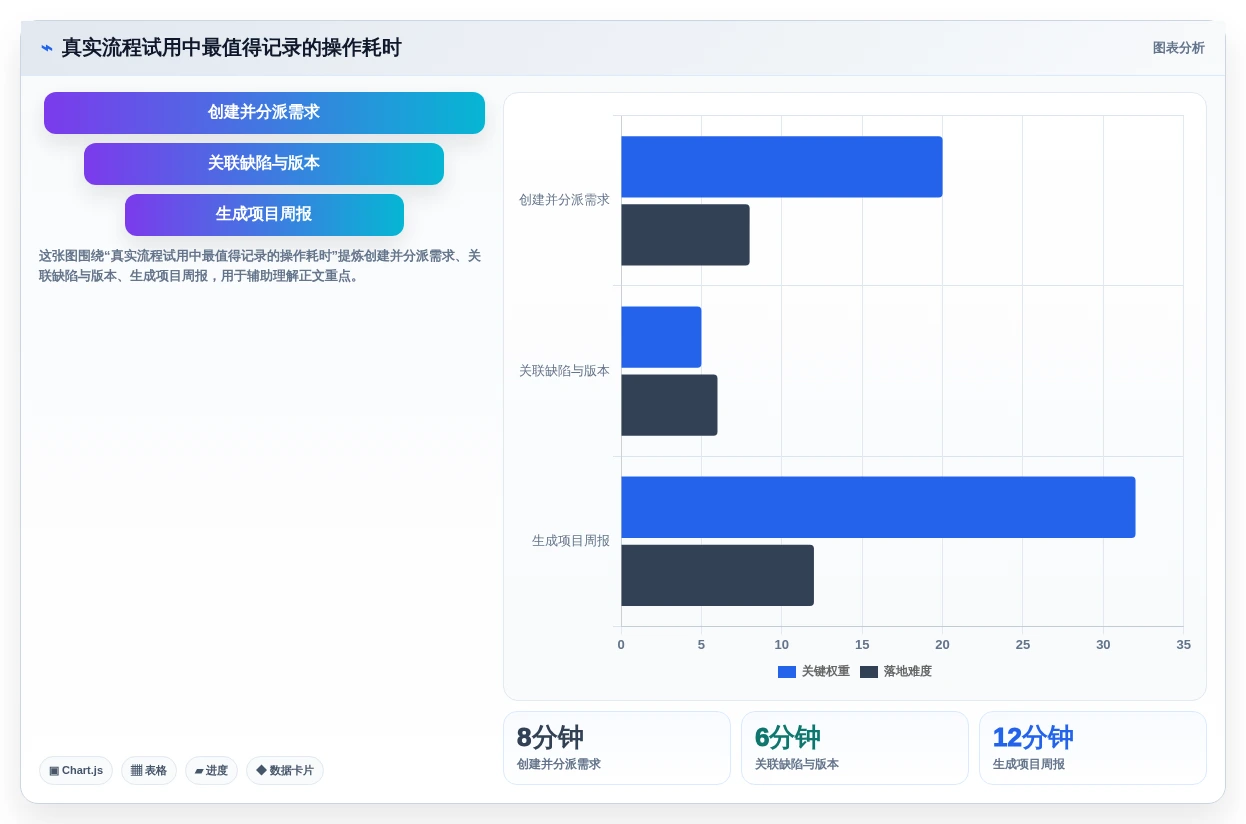
Task: Click the x-axis tick value 35
Action: pyautogui.click(x=1183, y=645)
